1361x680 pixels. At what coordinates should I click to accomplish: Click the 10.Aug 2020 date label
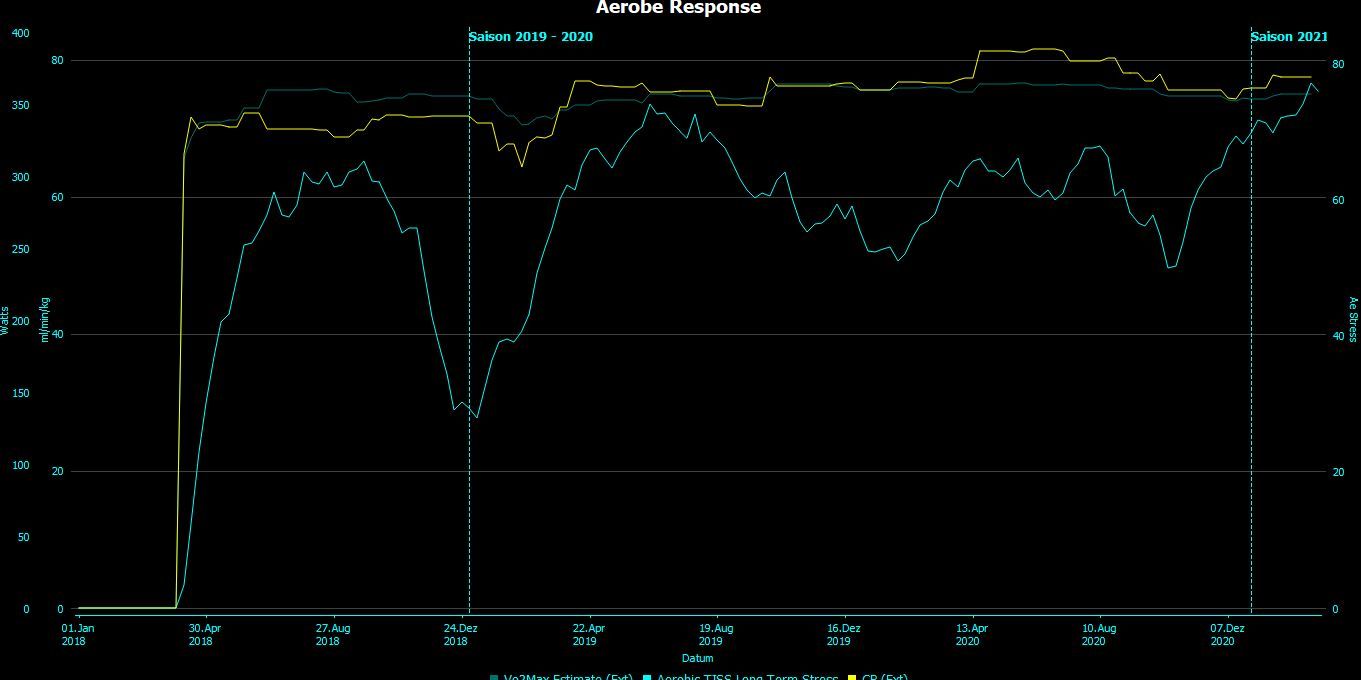[1099, 635]
